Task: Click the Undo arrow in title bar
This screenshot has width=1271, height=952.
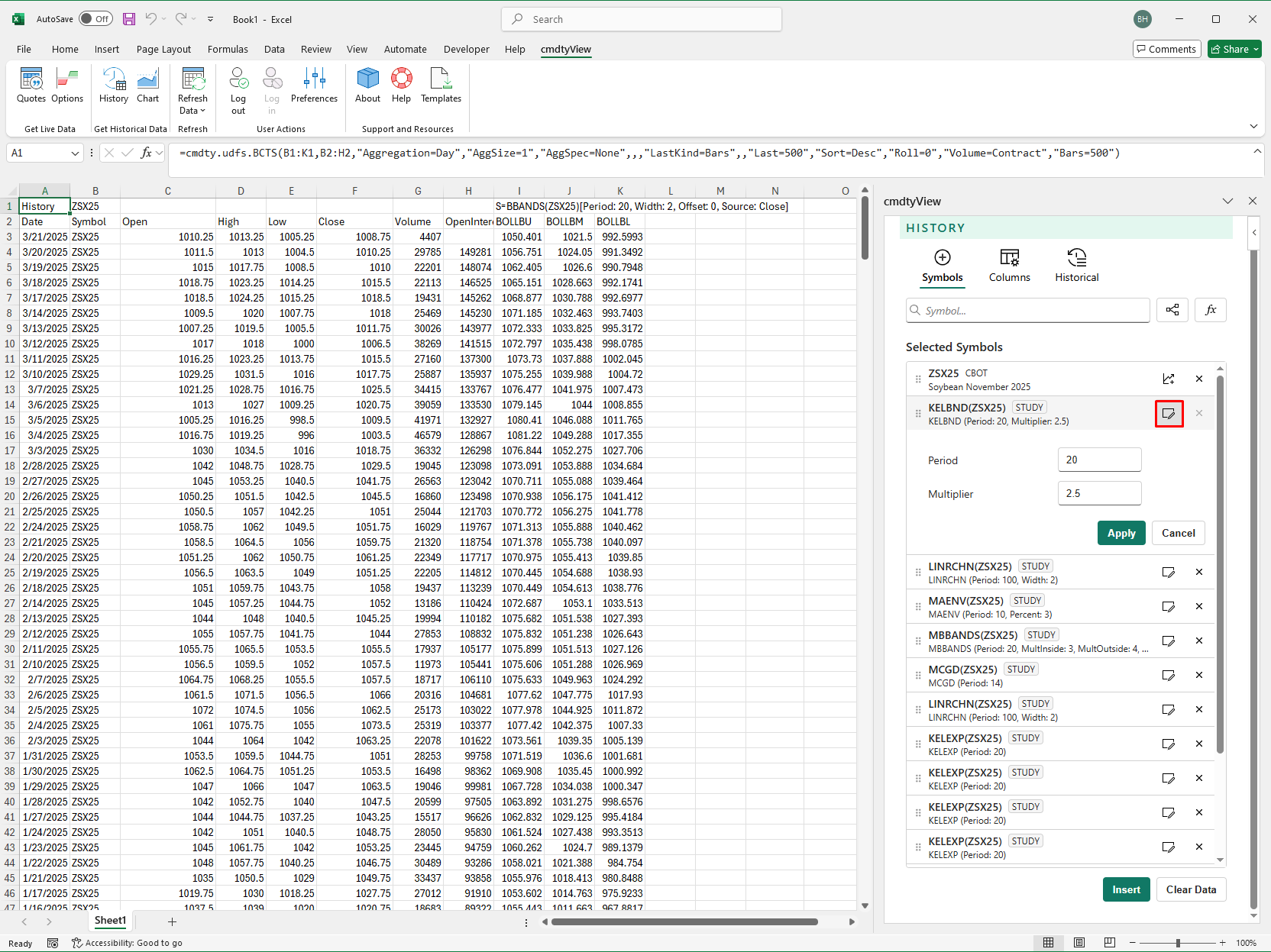Action: click(x=151, y=19)
